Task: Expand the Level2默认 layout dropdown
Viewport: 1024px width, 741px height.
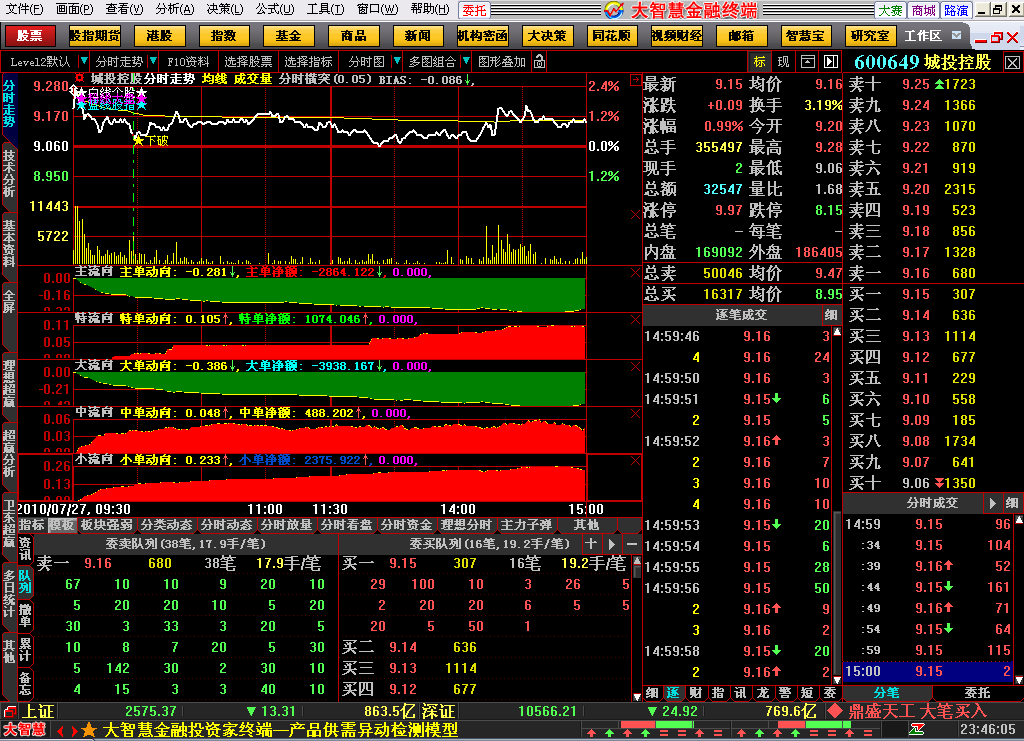Action: pos(84,61)
